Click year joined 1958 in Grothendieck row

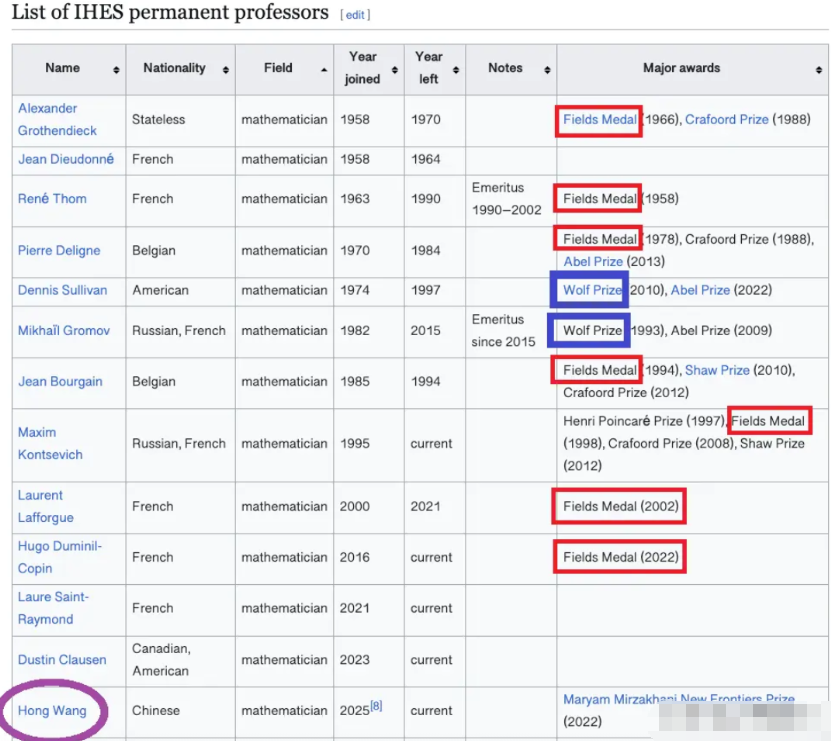355,119
